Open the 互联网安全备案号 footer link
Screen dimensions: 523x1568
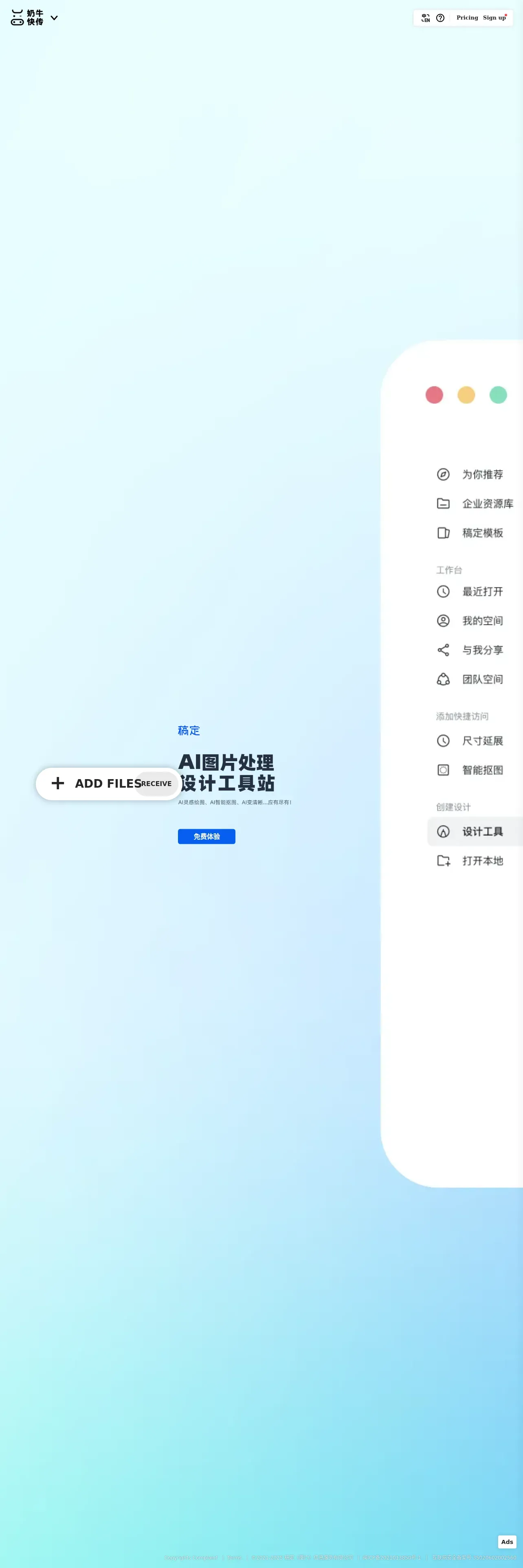point(474,1558)
